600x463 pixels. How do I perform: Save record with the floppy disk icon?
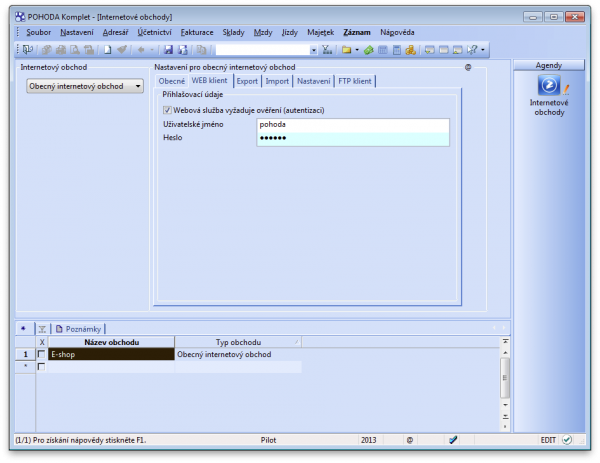coord(168,50)
